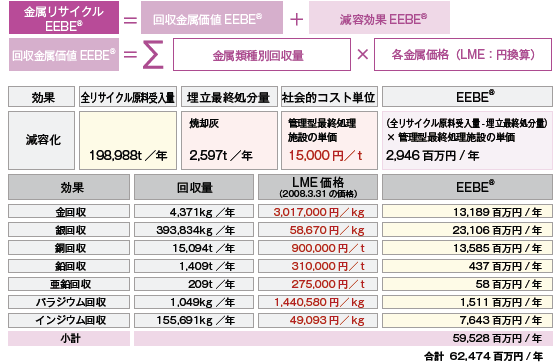The height and width of the screenshot is (363, 560).
Task: Click the sigma summation symbol
Action: point(153,55)
